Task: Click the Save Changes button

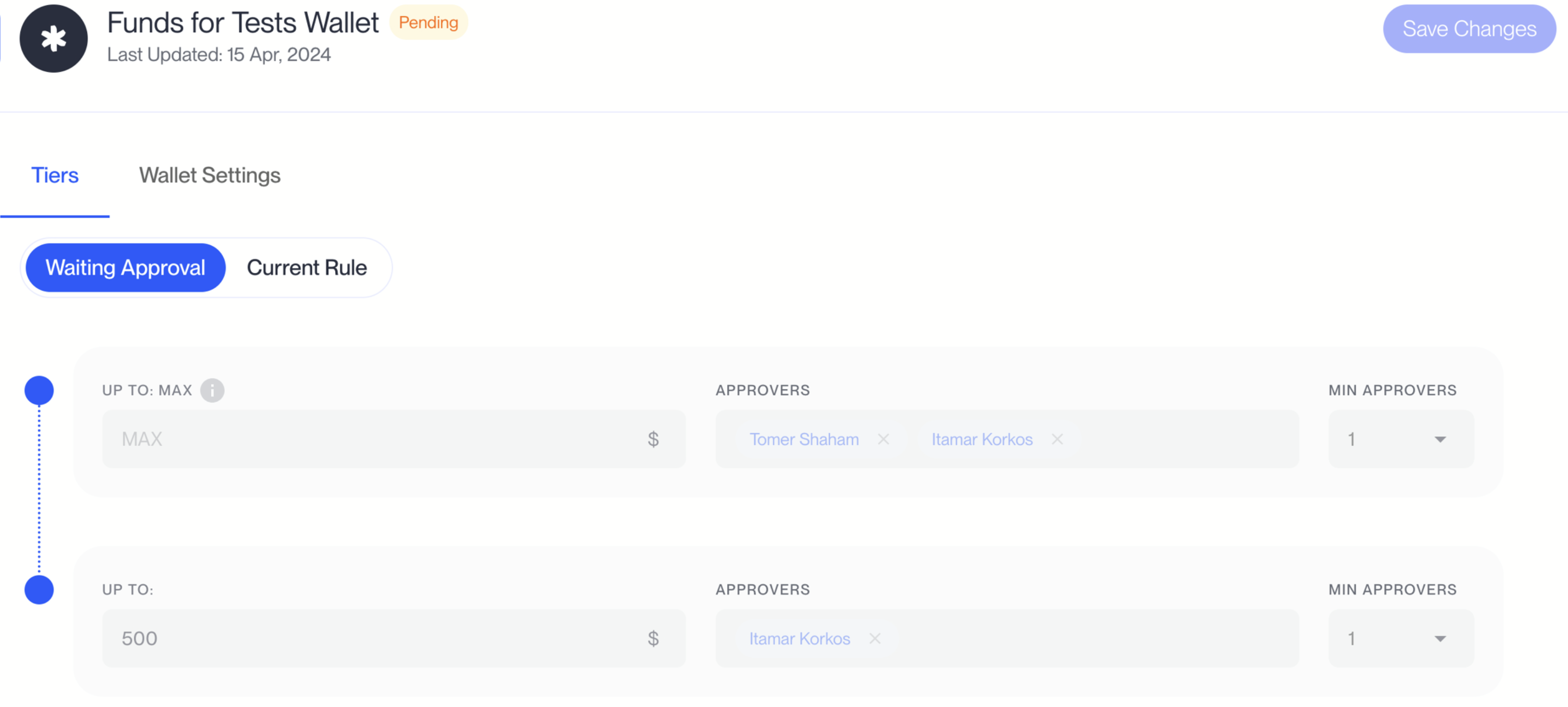Action: 1470,28
